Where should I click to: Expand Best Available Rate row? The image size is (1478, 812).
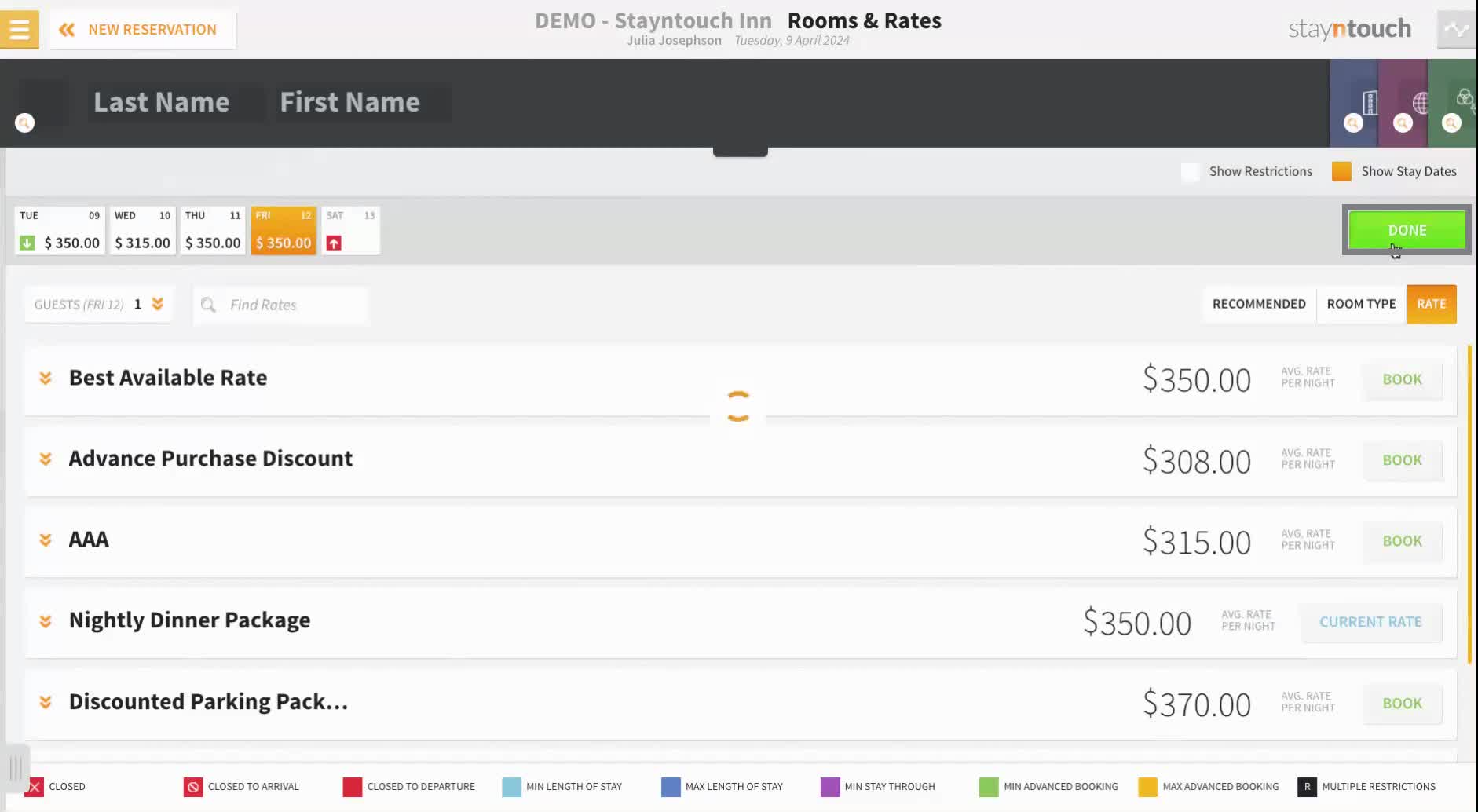pyautogui.click(x=46, y=379)
